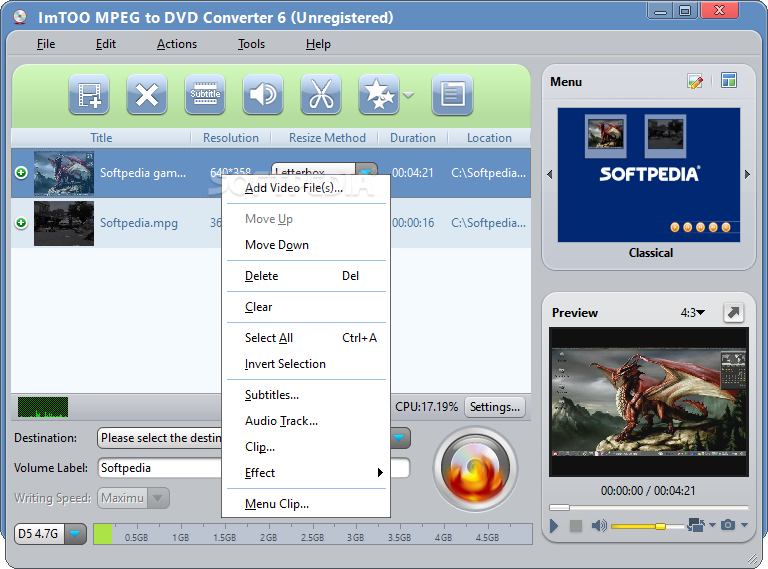The image size is (768, 569).
Task: Click the big flame Burn disc button
Action: pos(475,469)
